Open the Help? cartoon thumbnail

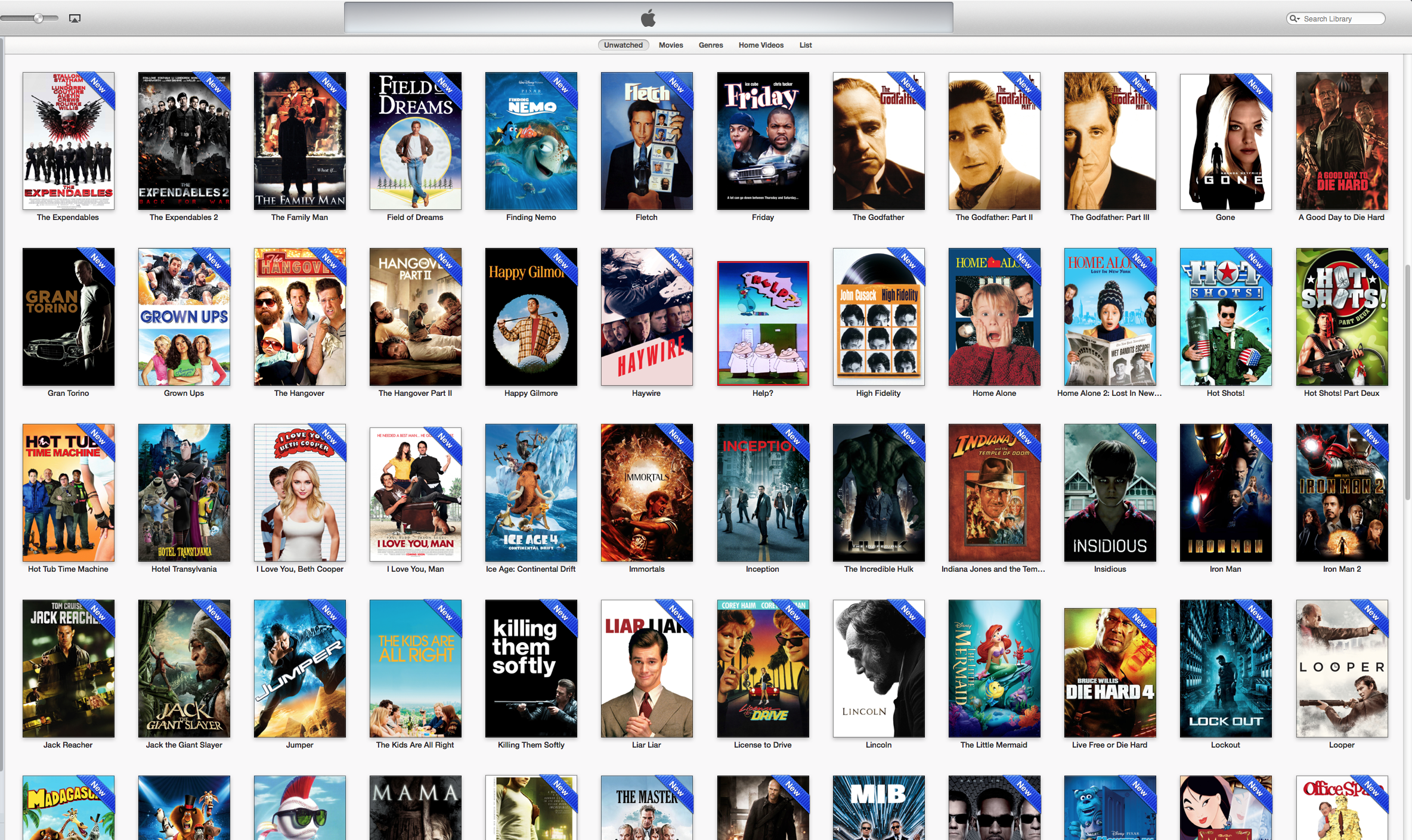[763, 323]
